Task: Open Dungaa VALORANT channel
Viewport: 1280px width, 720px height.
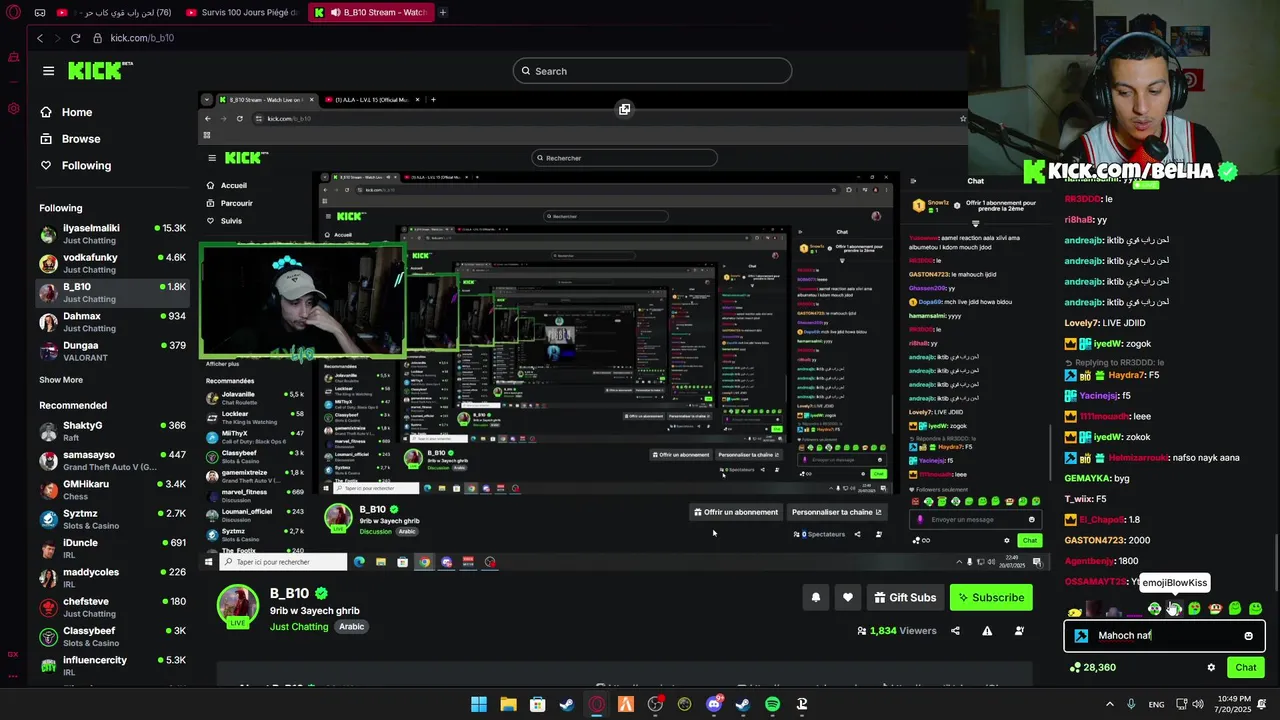Action: (113, 351)
